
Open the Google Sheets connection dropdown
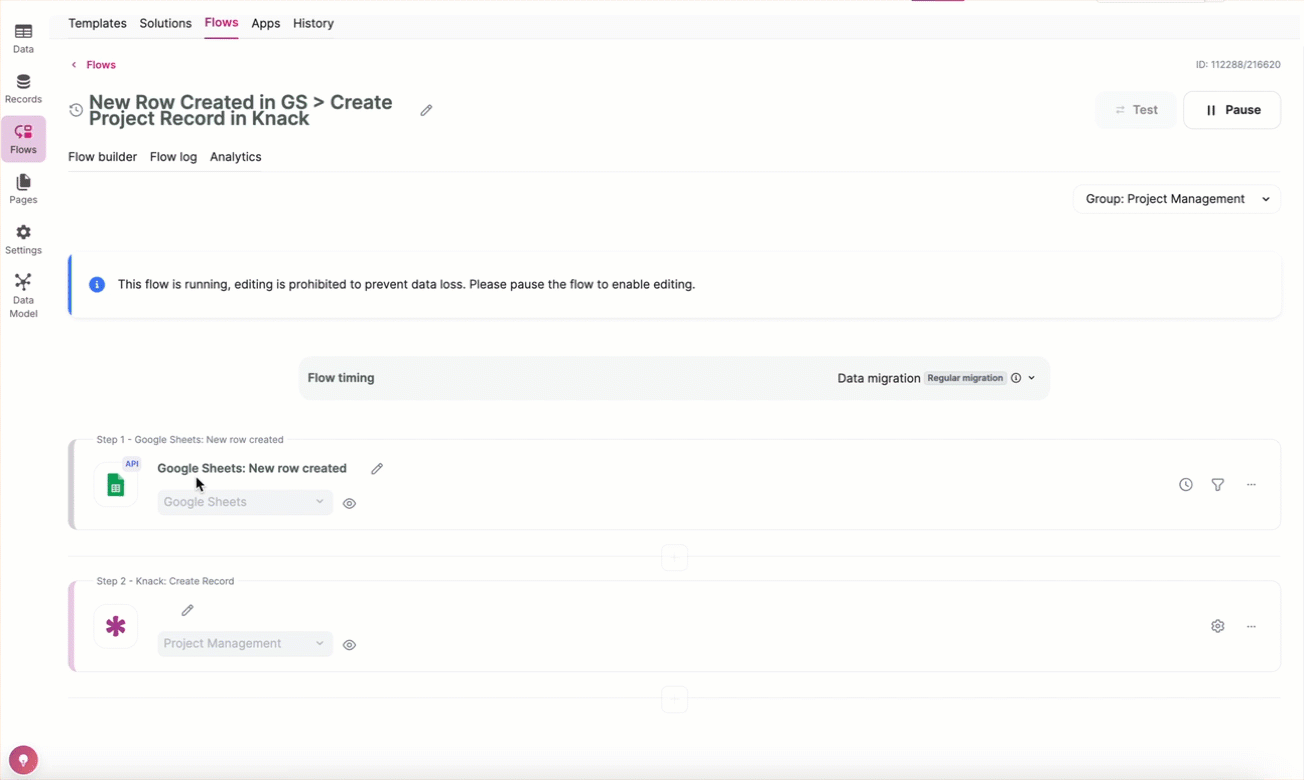pyautogui.click(x=245, y=502)
